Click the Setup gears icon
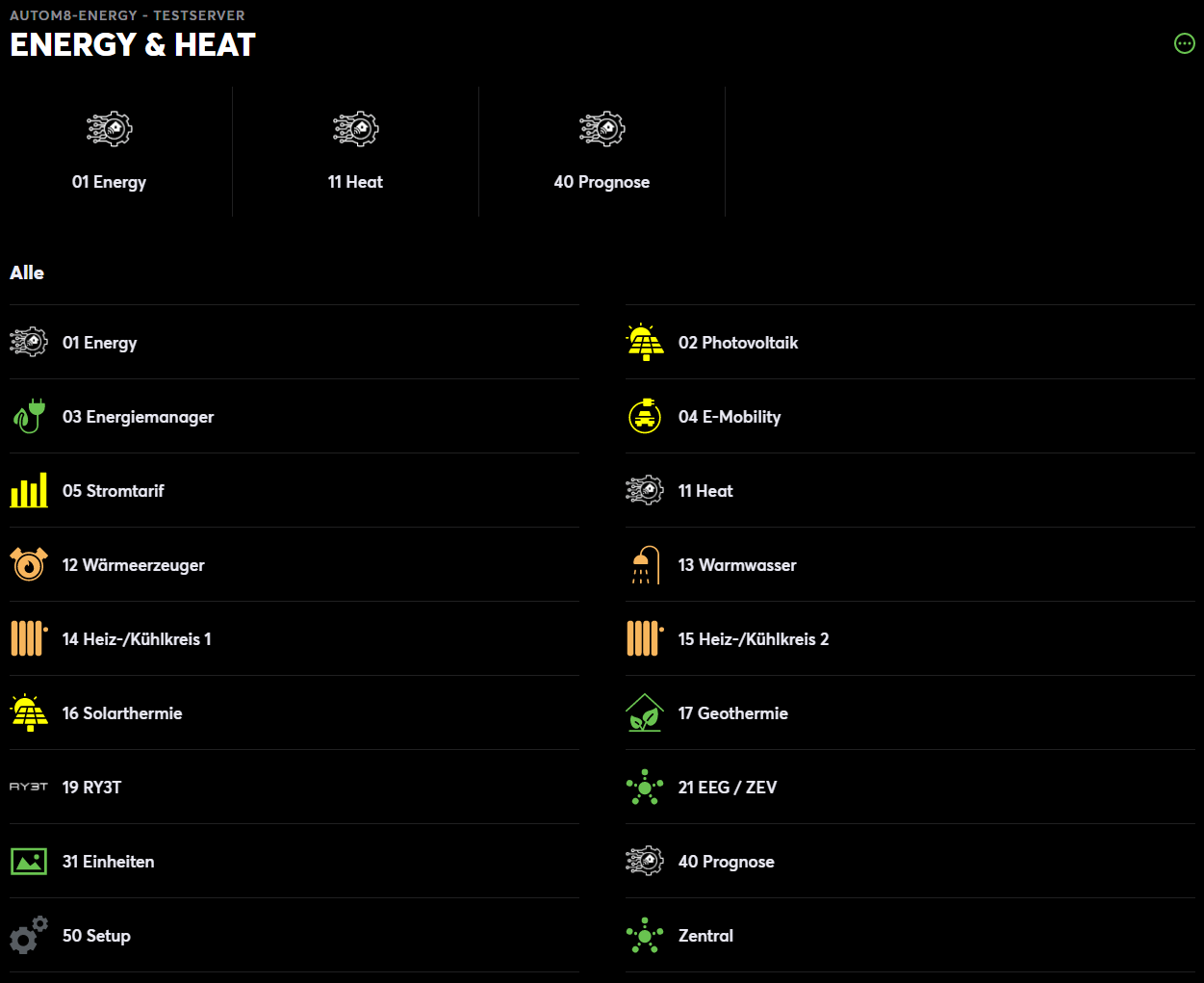Screen dimensions: 1204x983 pyautogui.click(x=29, y=936)
